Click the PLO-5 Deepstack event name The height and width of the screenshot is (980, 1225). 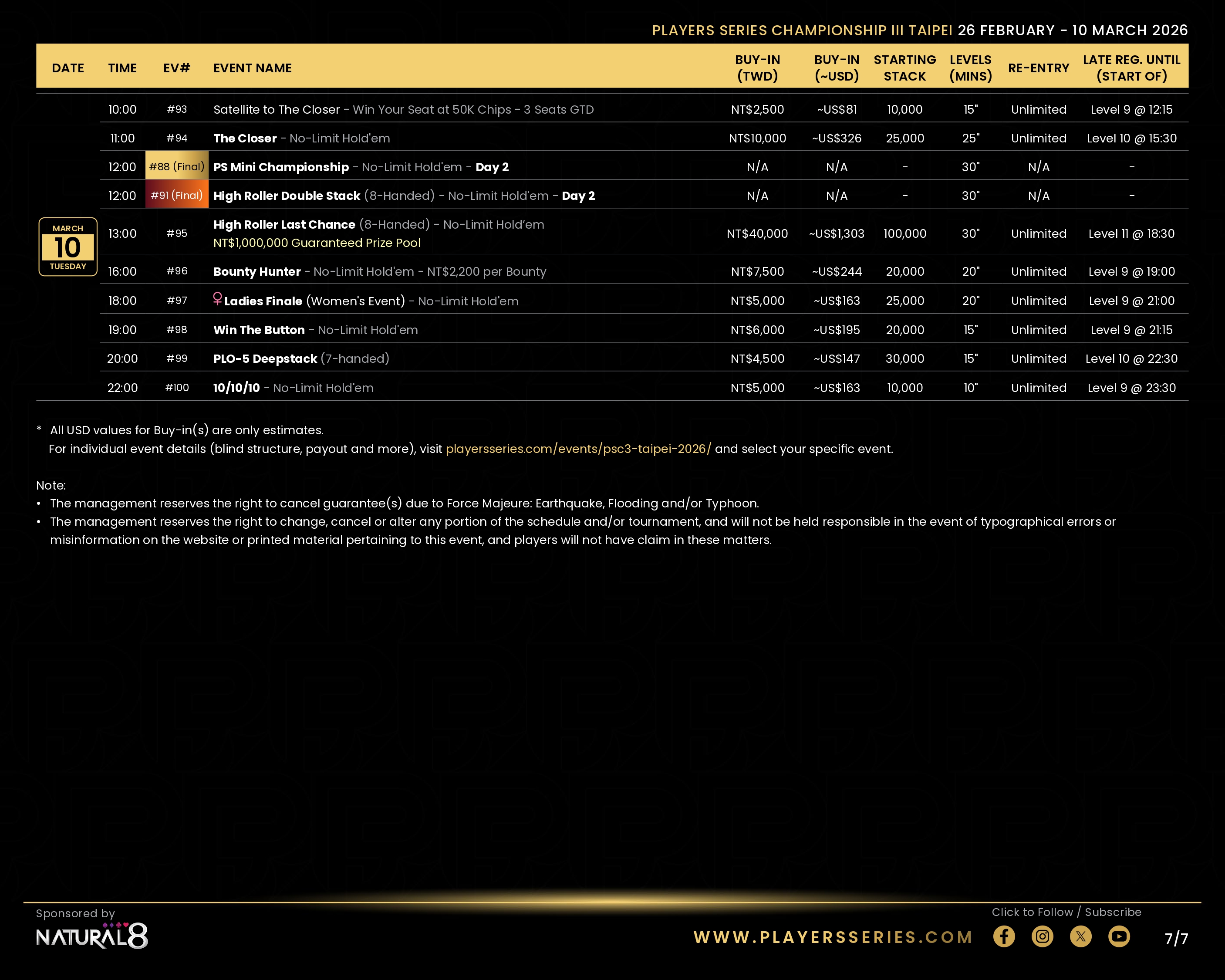click(265, 359)
